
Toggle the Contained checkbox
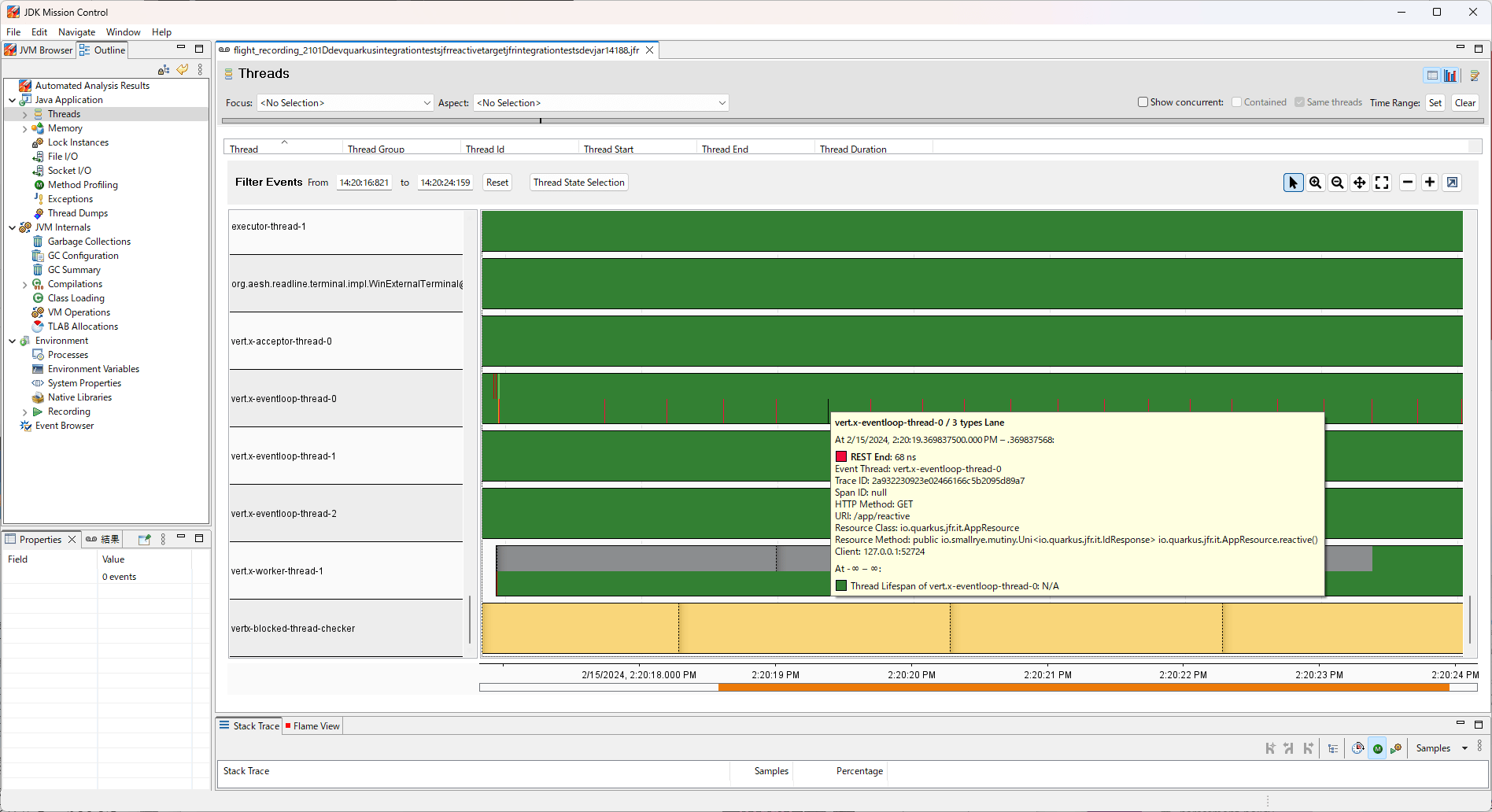[1236, 101]
